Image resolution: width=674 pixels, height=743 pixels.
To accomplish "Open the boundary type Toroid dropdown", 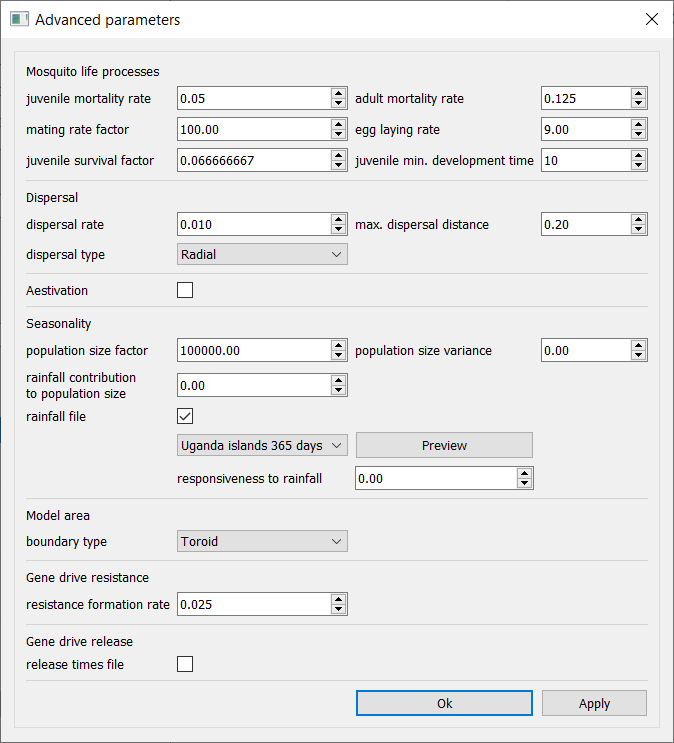I will coord(262,542).
